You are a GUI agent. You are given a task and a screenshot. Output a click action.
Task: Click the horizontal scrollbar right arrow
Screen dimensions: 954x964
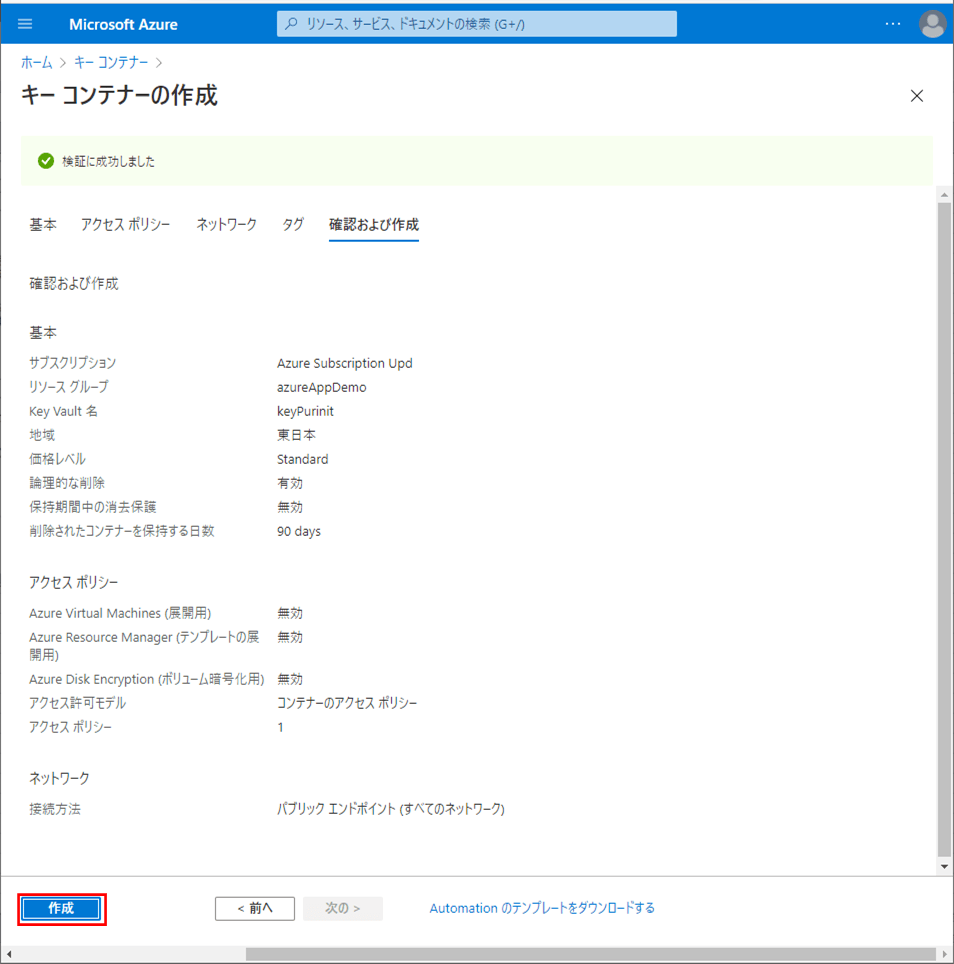[944, 954]
